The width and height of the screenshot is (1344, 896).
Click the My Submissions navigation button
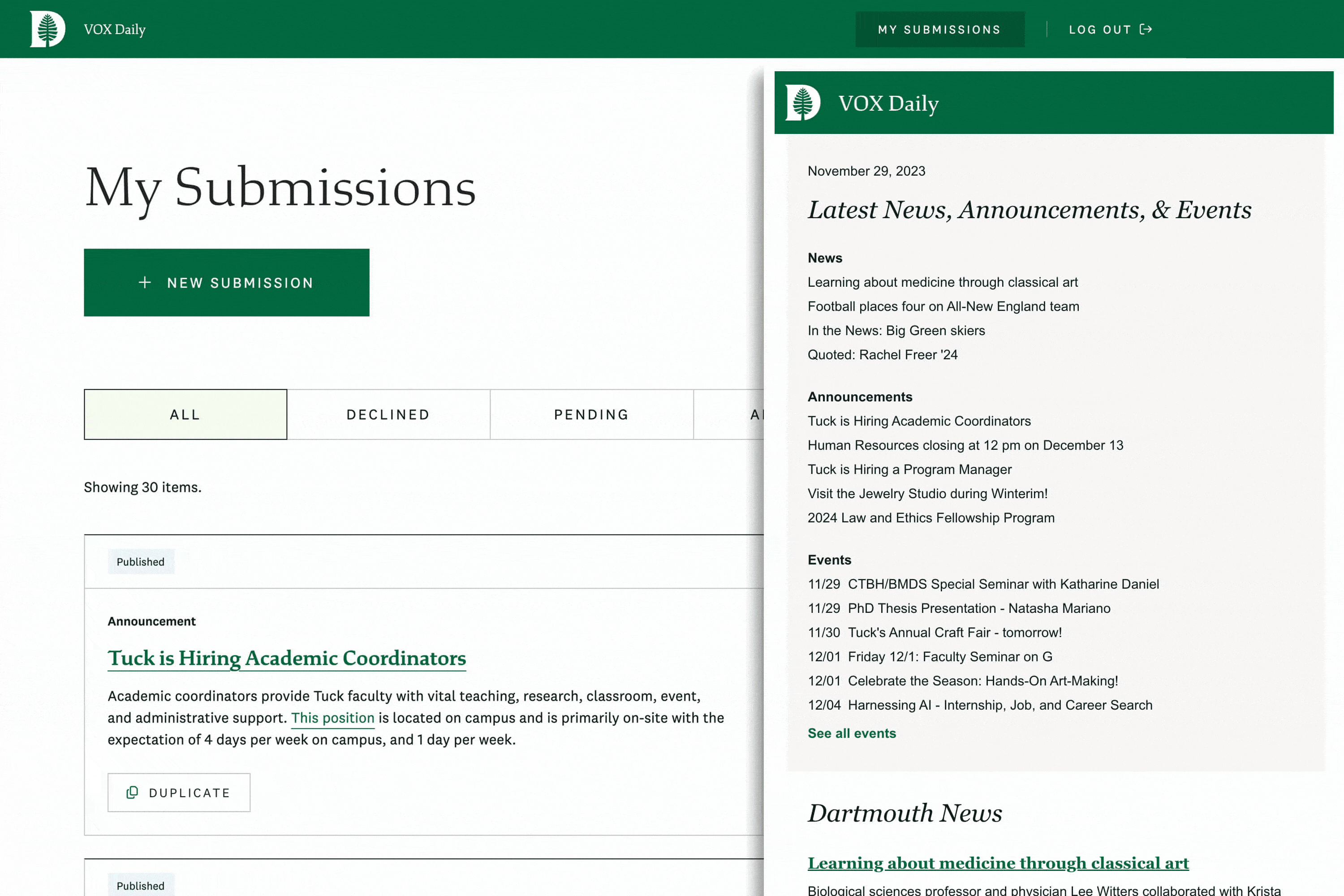coord(939,29)
